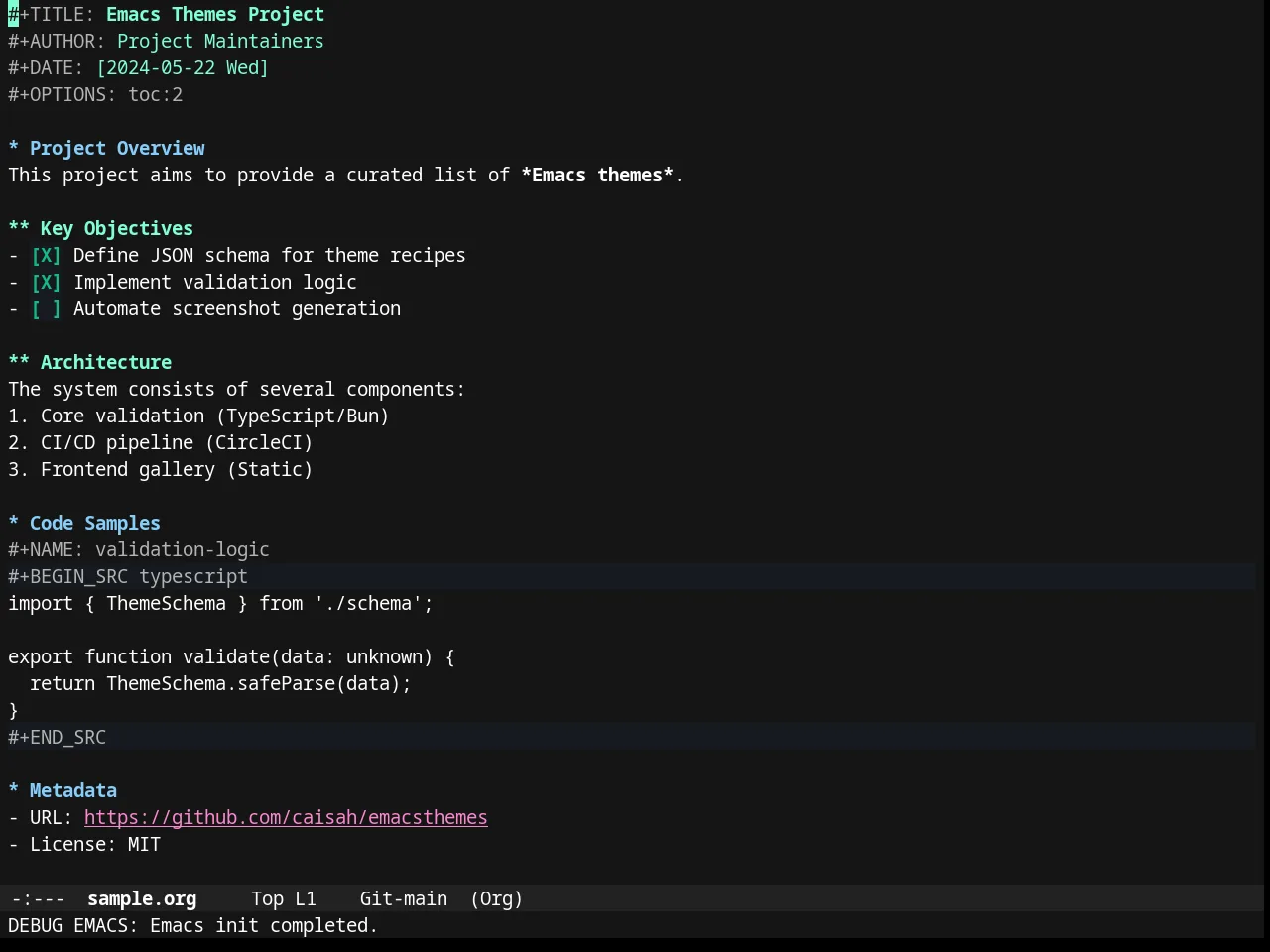Toggle the 'Define JSON schema' checkbox
Viewport: 1270px width, 952px height.
[x=46, y=255]
